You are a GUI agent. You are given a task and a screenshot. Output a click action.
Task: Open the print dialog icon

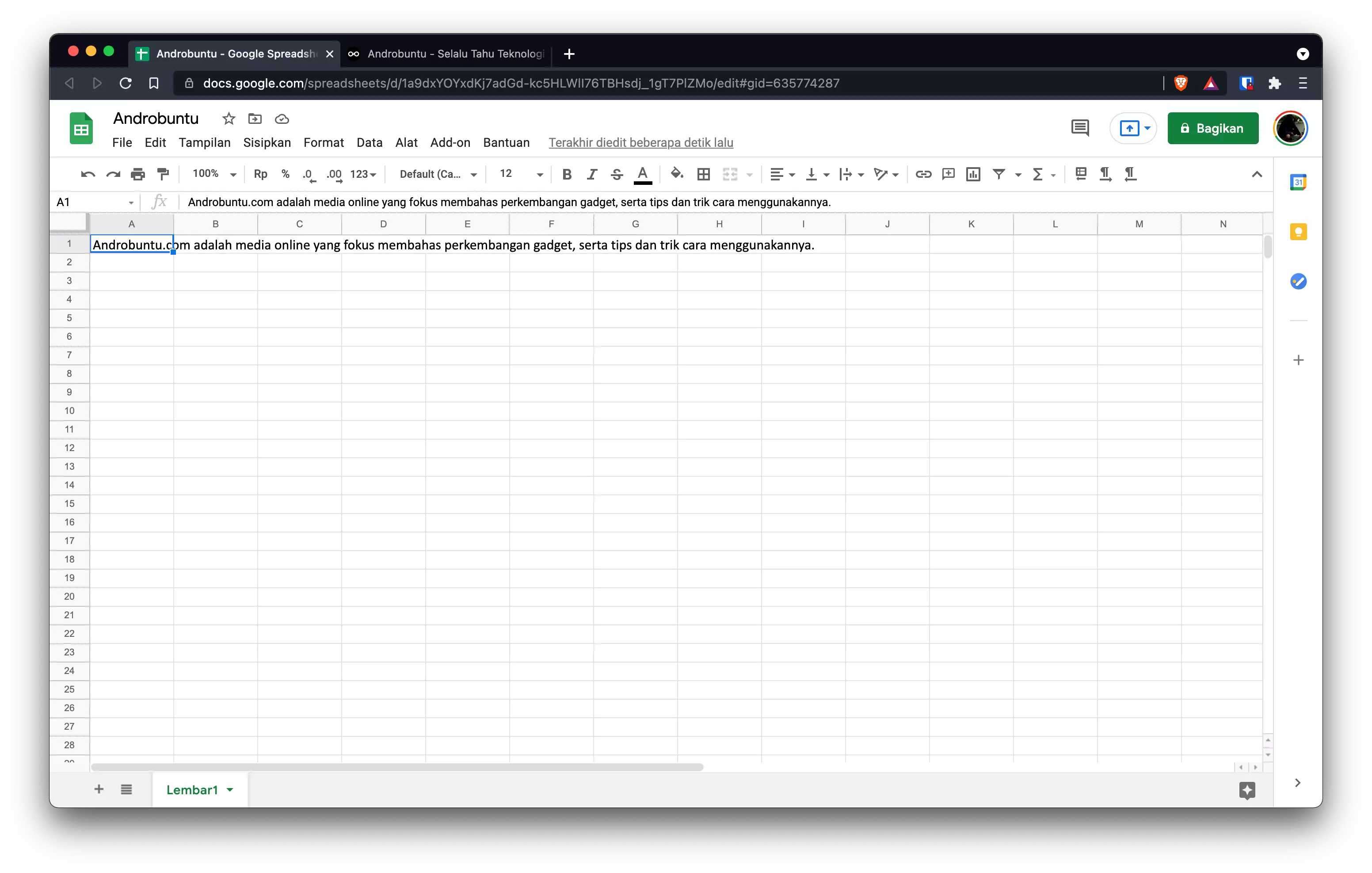pyautogui.click(x=137, y=175)
